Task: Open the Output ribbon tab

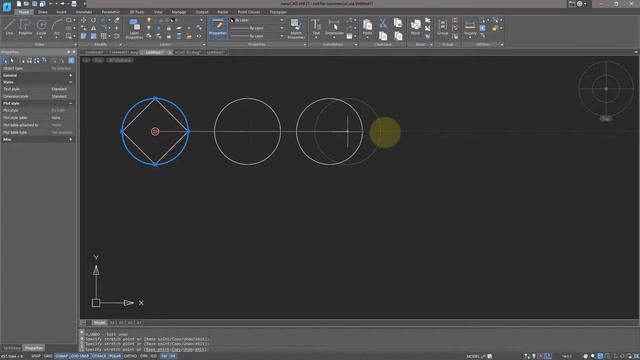Action: pyautogui.click(x=202, y=12)
